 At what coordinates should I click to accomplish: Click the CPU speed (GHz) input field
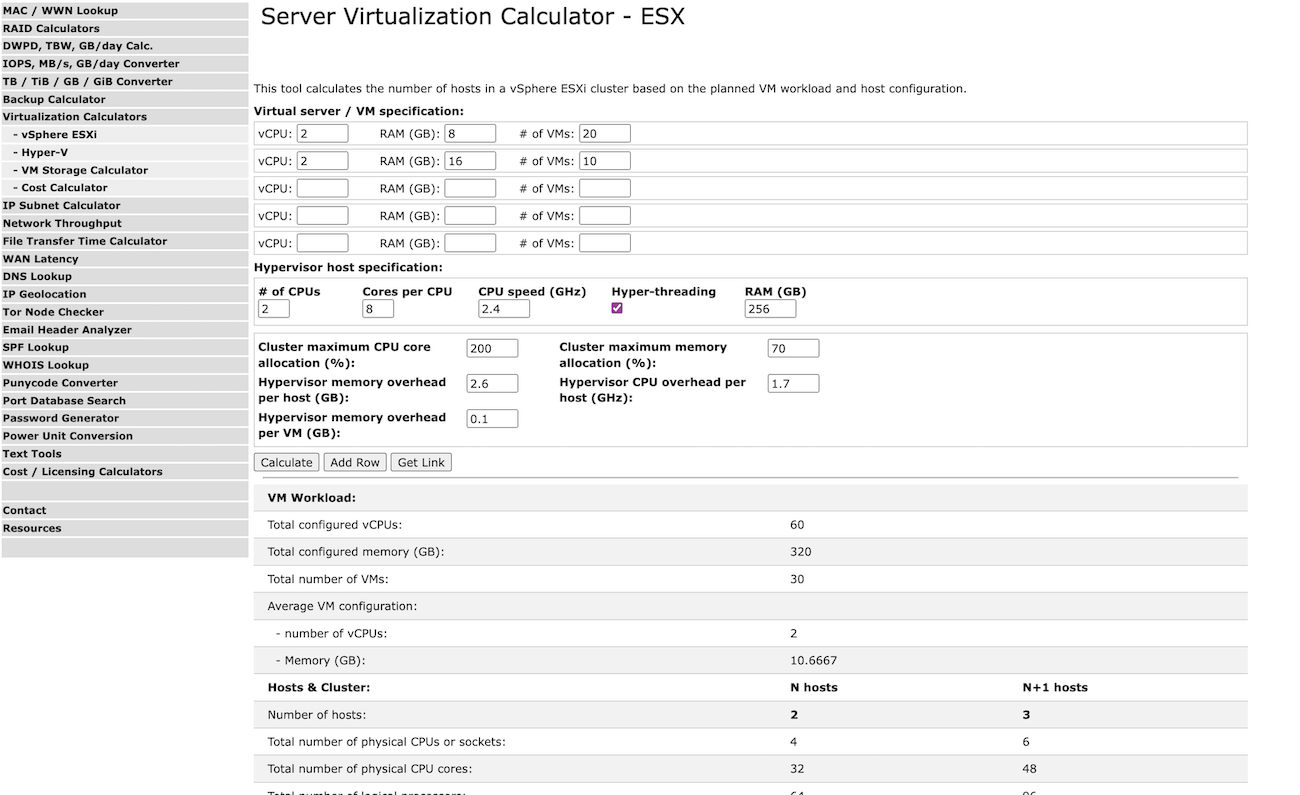click(x=503, y=308)
